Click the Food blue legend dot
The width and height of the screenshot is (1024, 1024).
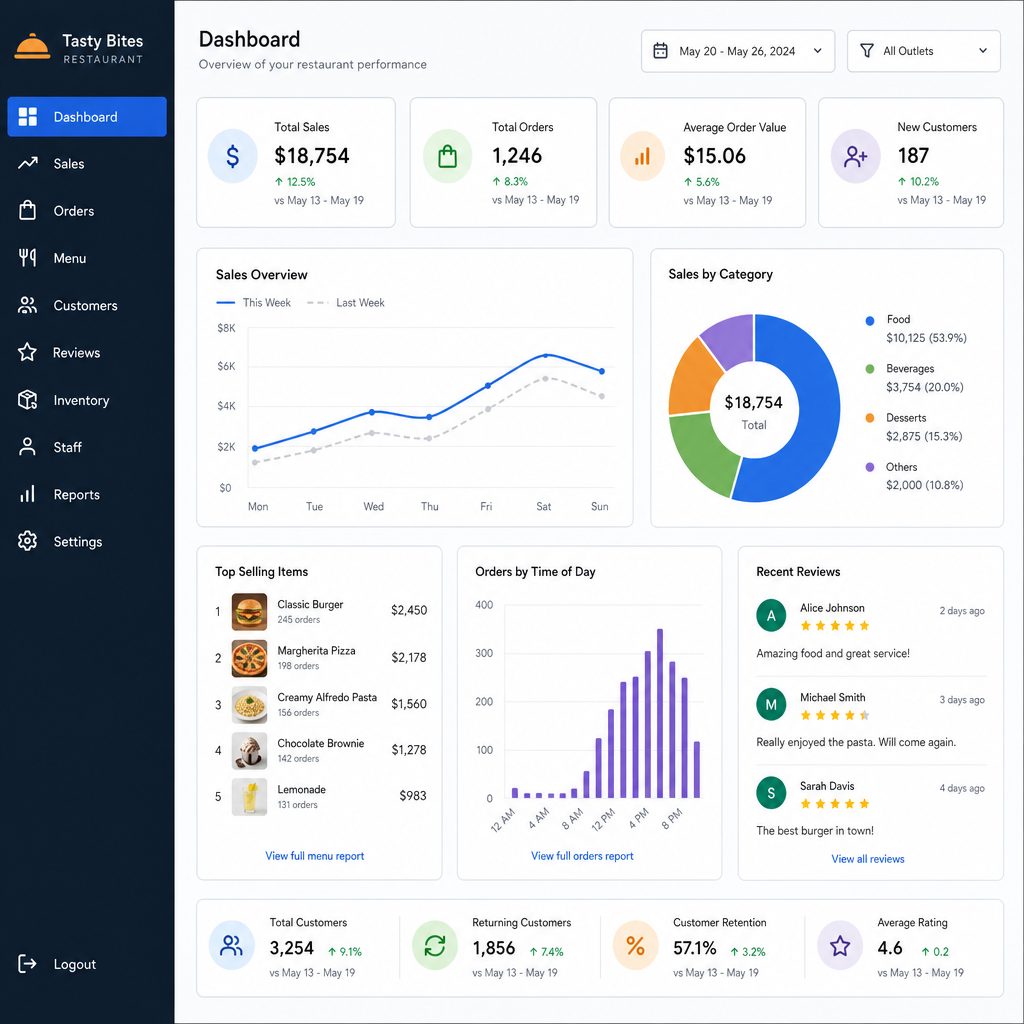[x=870, y=321]
